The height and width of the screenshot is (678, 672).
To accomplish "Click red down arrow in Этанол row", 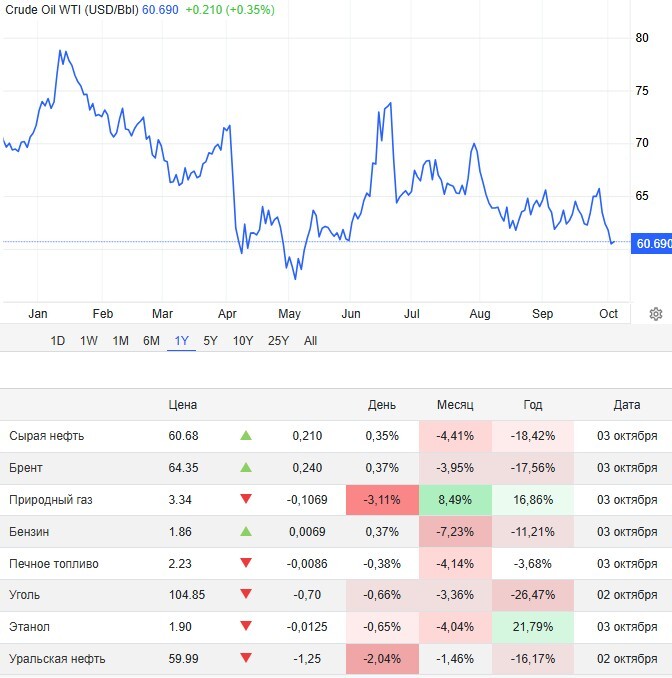I will coord(246,627).
